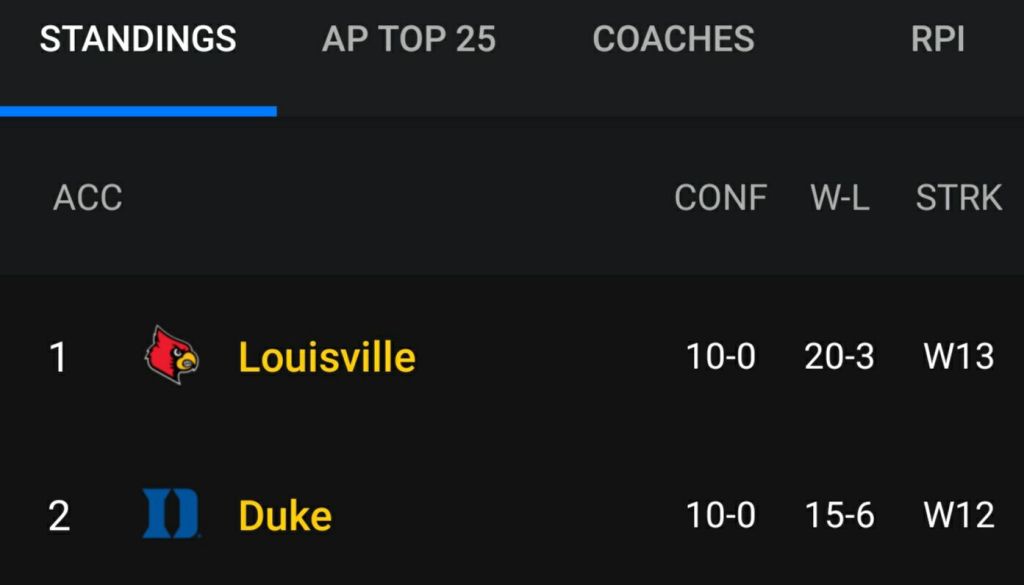This screenshot has width=1024, height=585.
Task: Click the CONF column header
Action: click(x=720, y=198)
